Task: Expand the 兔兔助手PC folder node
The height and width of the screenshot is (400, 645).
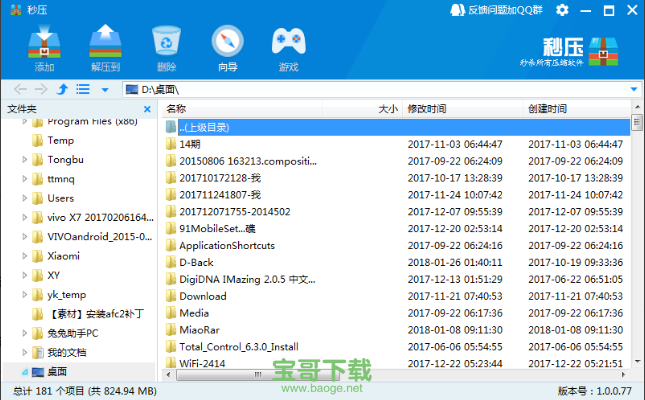Action: pos(24,333)
